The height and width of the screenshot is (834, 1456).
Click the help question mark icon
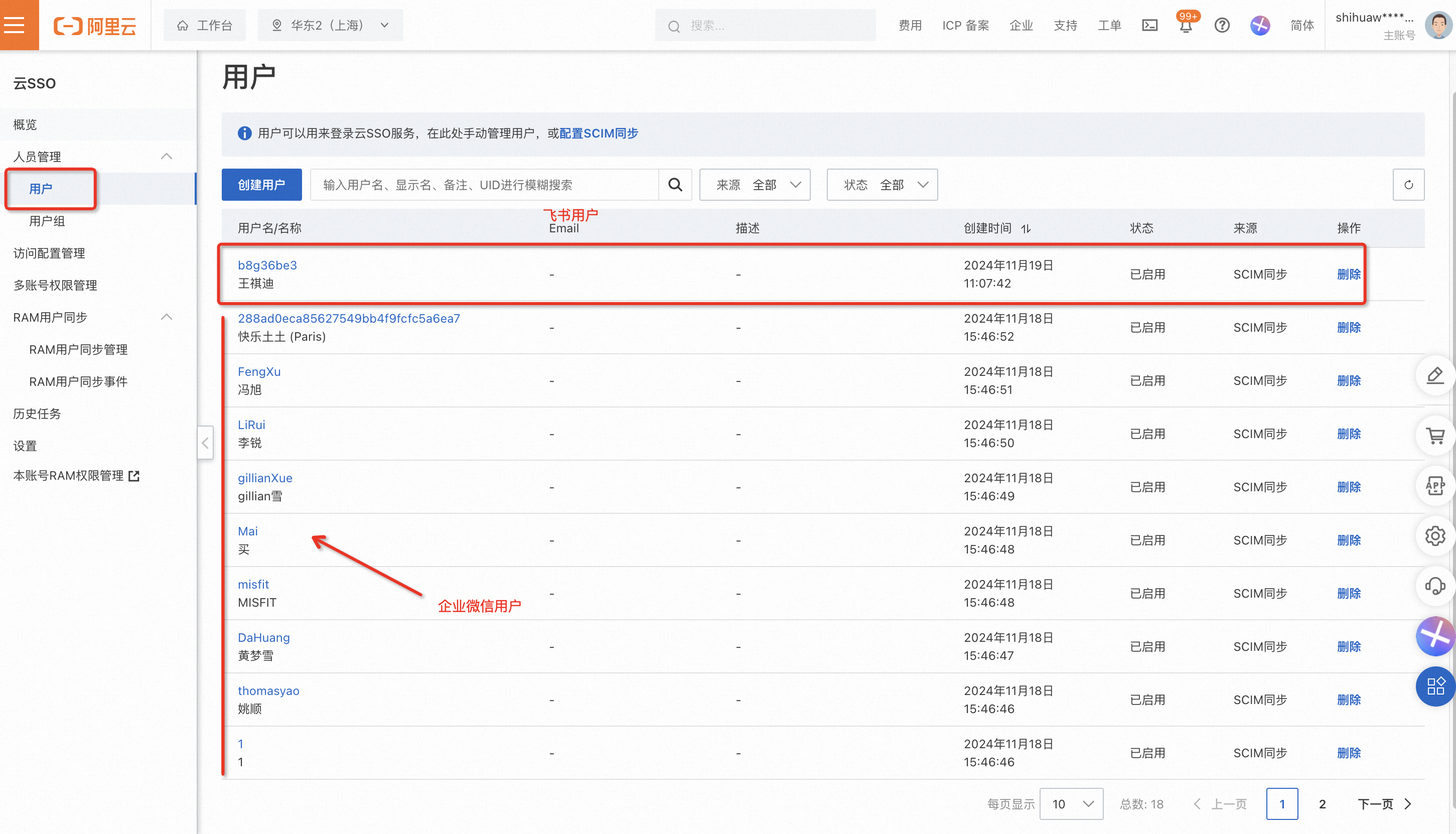tap(1221, 25)
